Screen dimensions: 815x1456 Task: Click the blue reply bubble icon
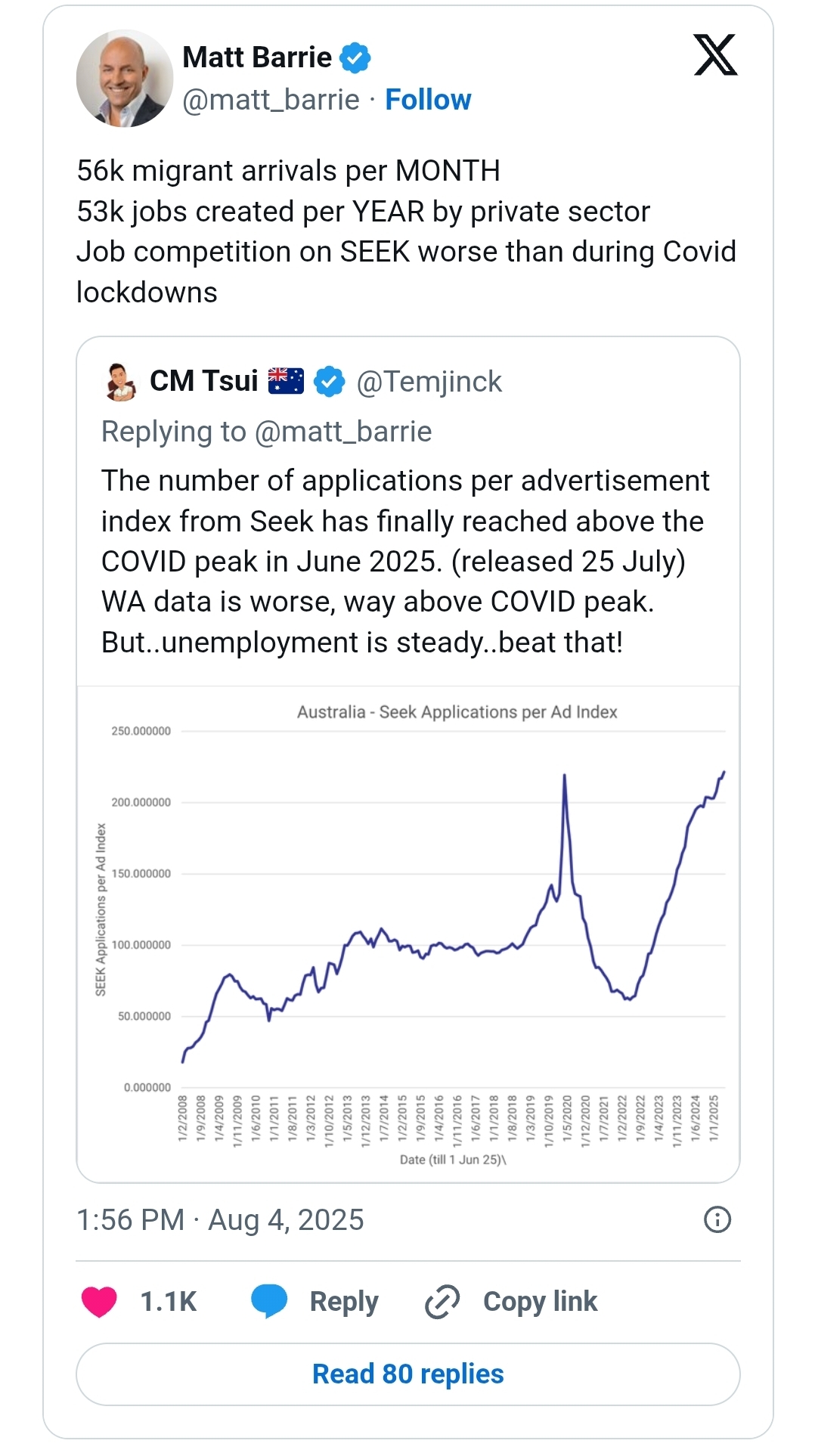(269, 1301)
